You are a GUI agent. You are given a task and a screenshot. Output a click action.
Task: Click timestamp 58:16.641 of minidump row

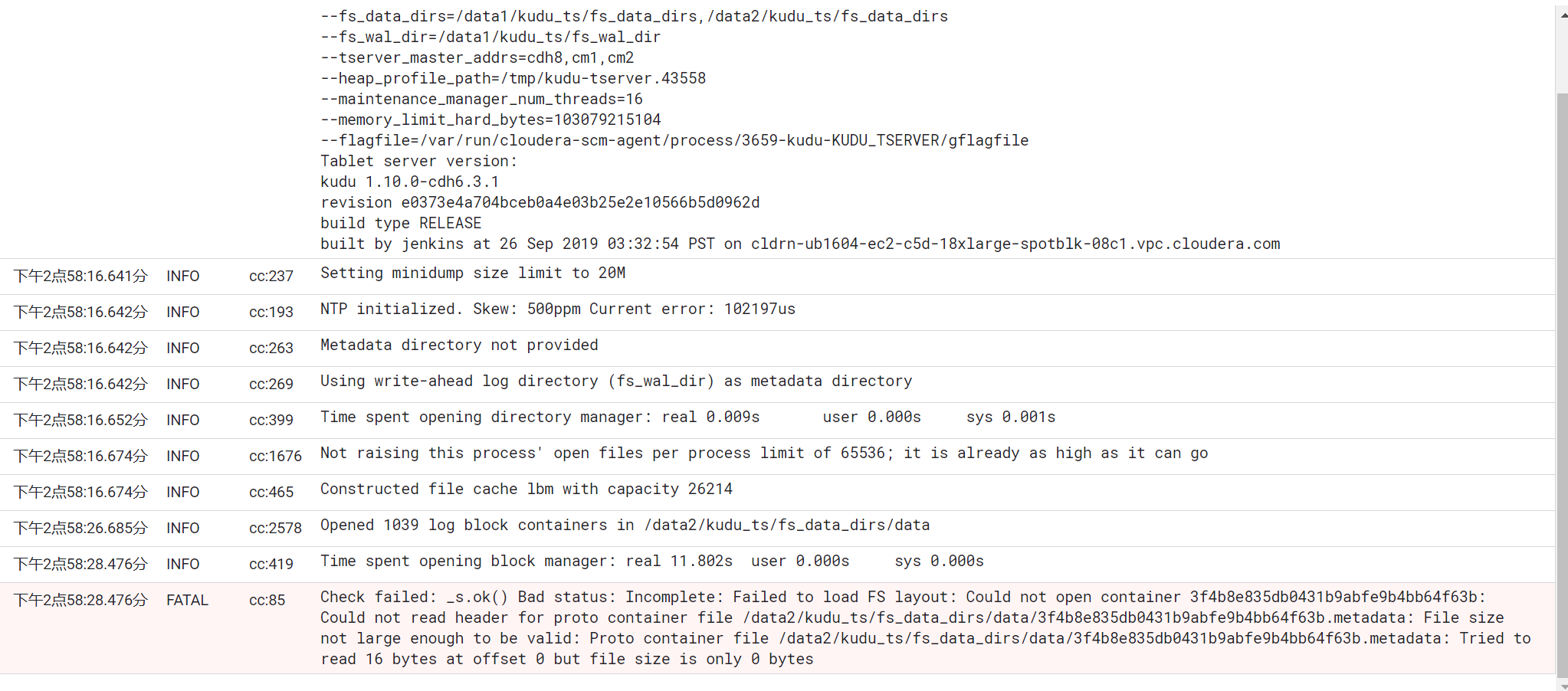[x=80, y=277]
